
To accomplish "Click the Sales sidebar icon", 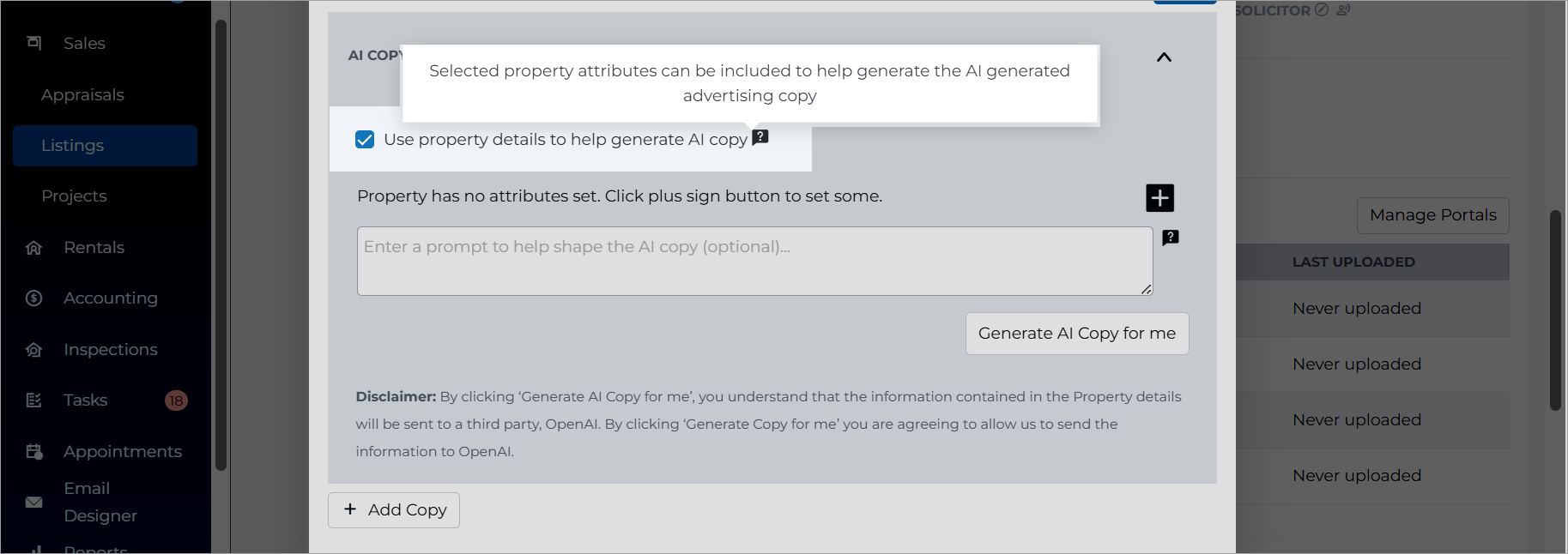I will [x=34, y=43].
